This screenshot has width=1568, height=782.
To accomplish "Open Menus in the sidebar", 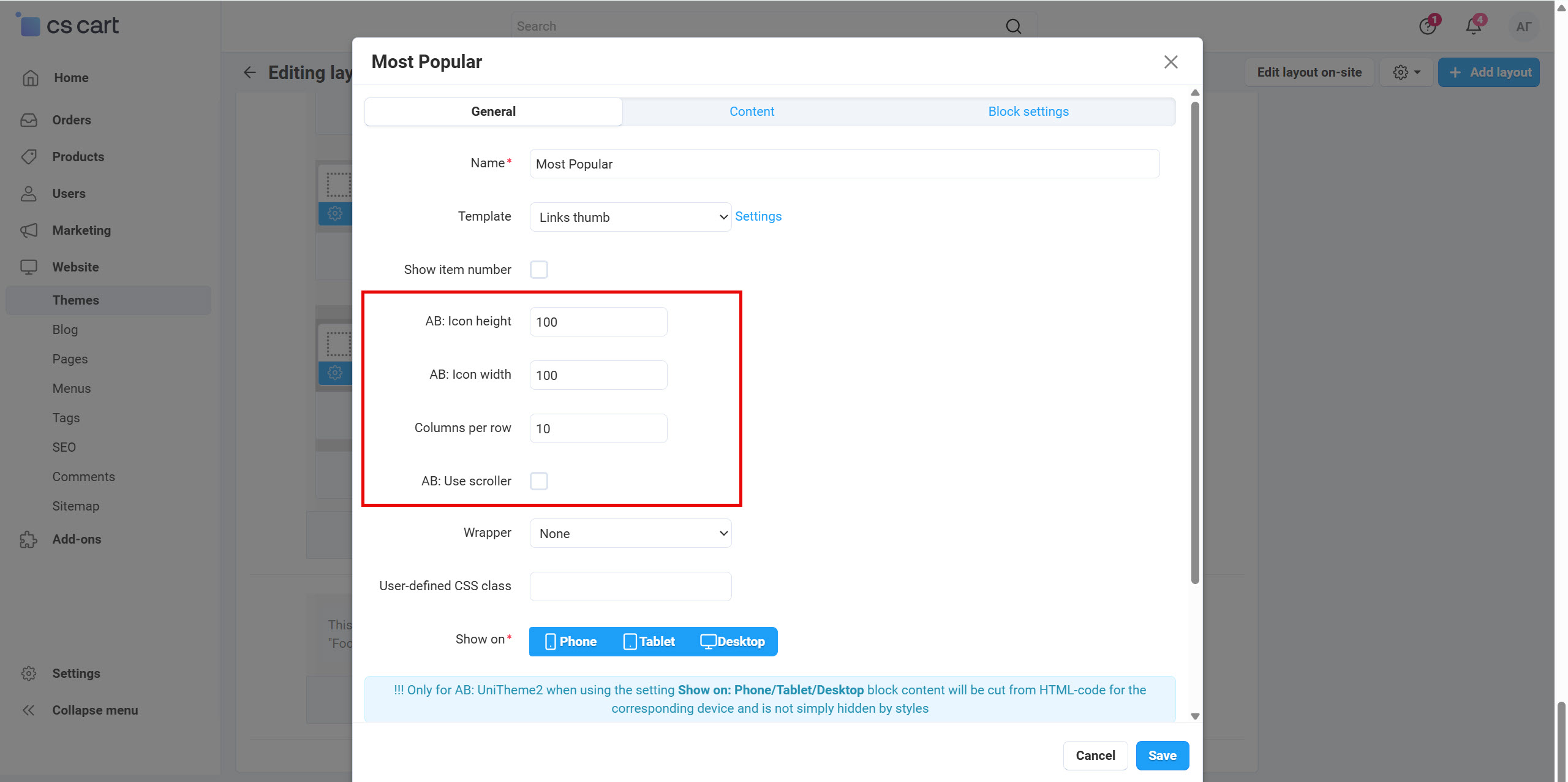I will click(x=71, y=389).
